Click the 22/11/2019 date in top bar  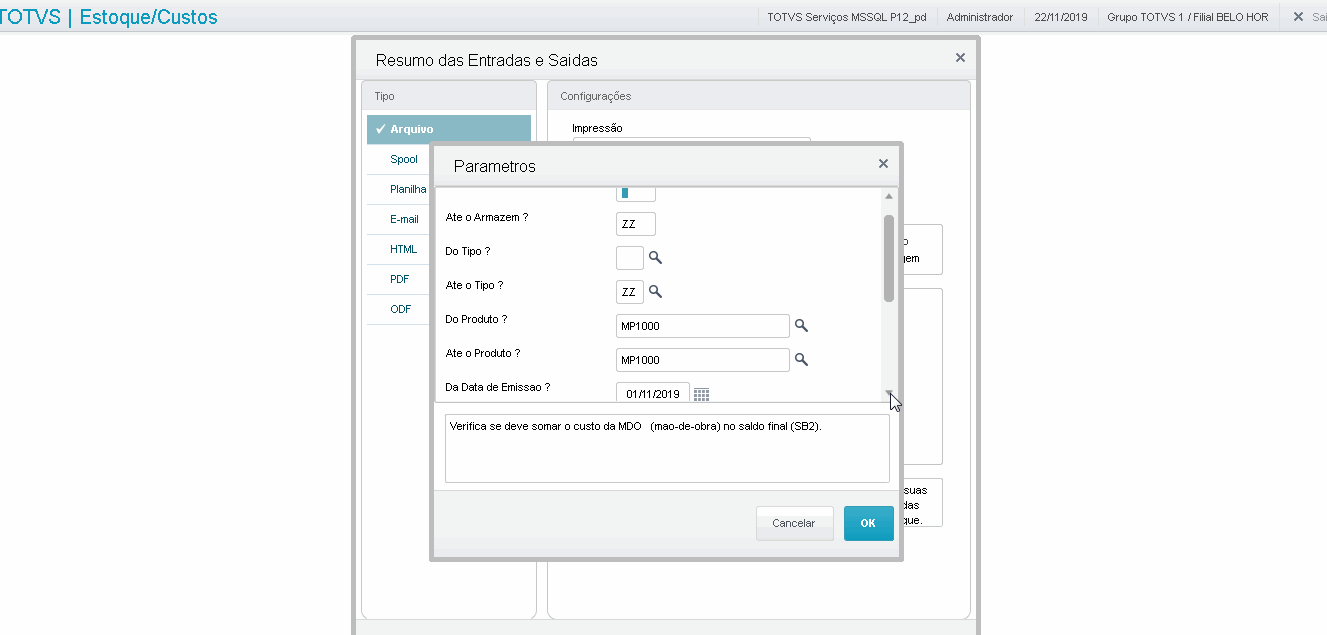[1061, 17]
